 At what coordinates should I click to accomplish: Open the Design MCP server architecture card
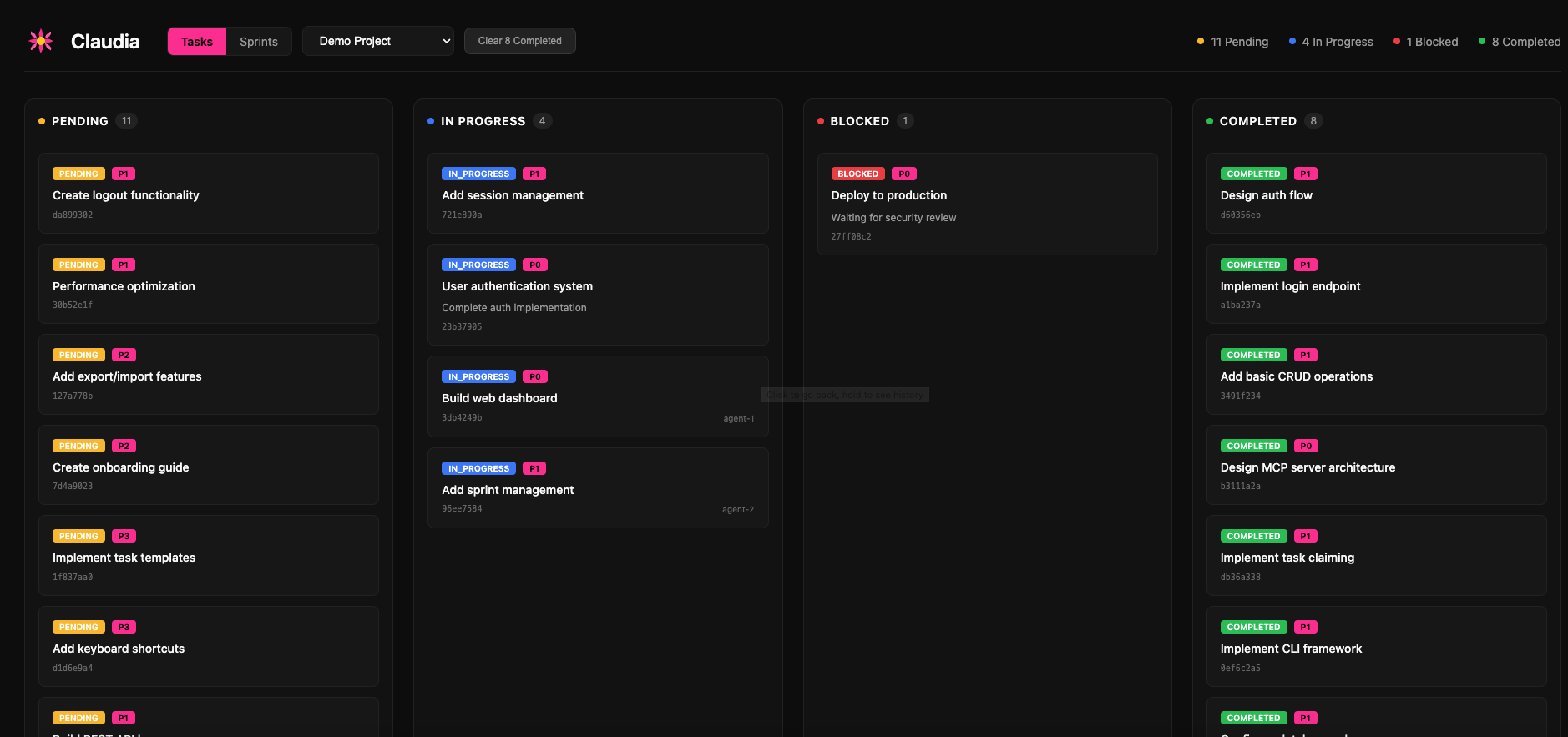click(1376, 466)
